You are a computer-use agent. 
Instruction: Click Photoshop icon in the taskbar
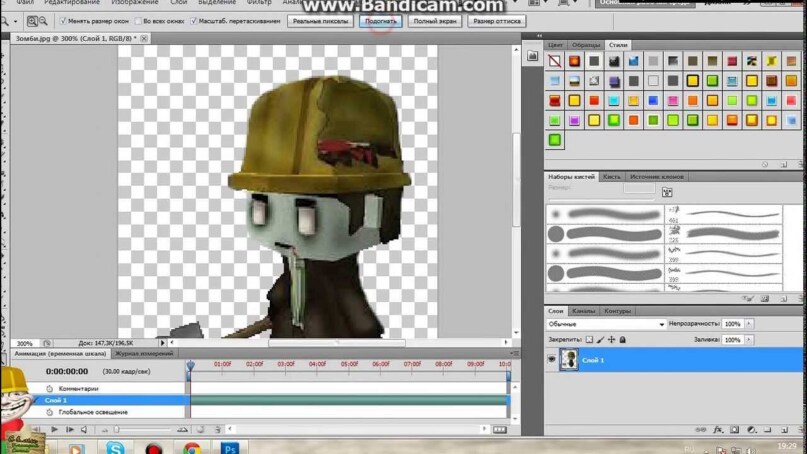coord(230,448)
